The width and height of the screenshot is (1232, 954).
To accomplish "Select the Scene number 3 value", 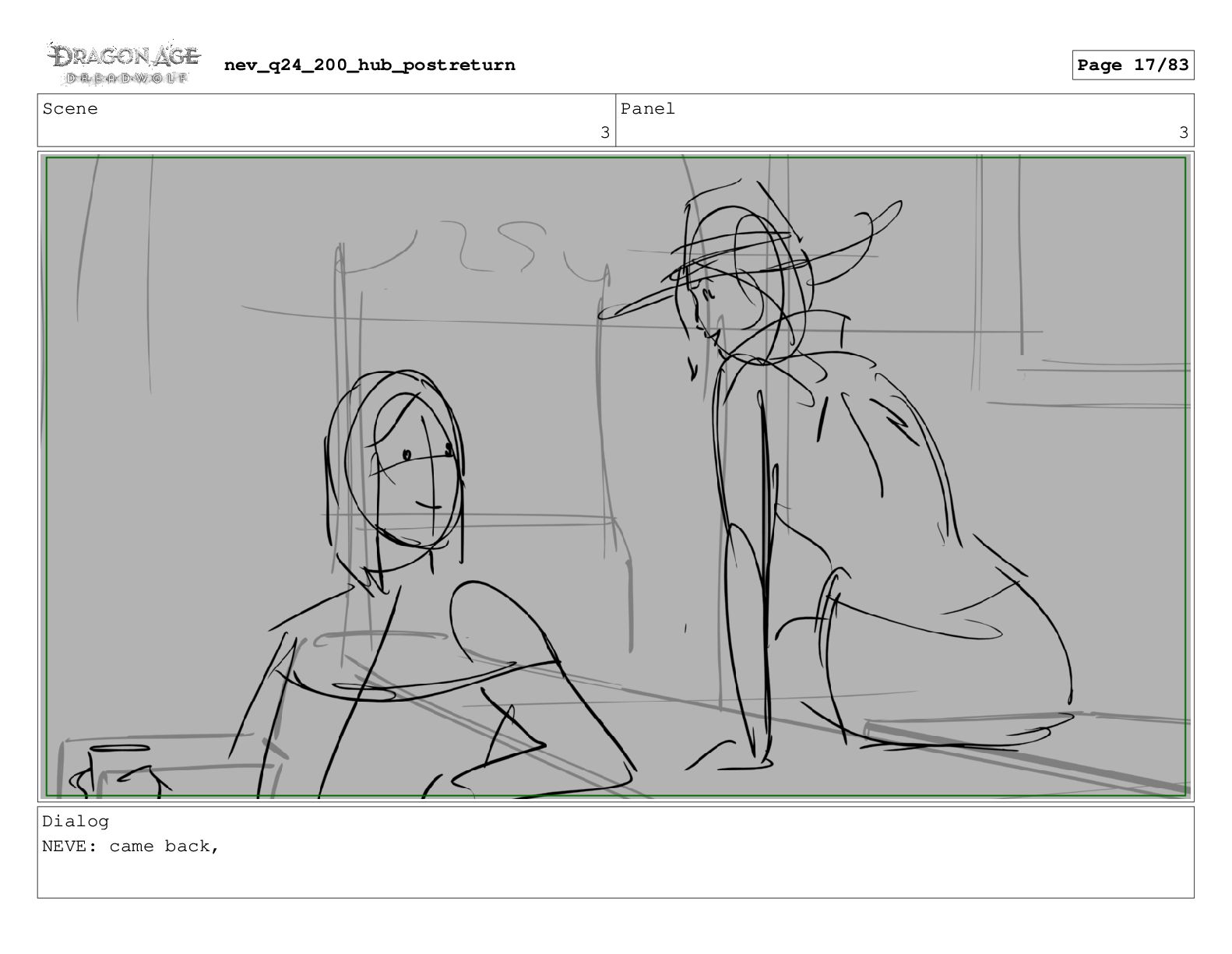I will coord(604,132).
